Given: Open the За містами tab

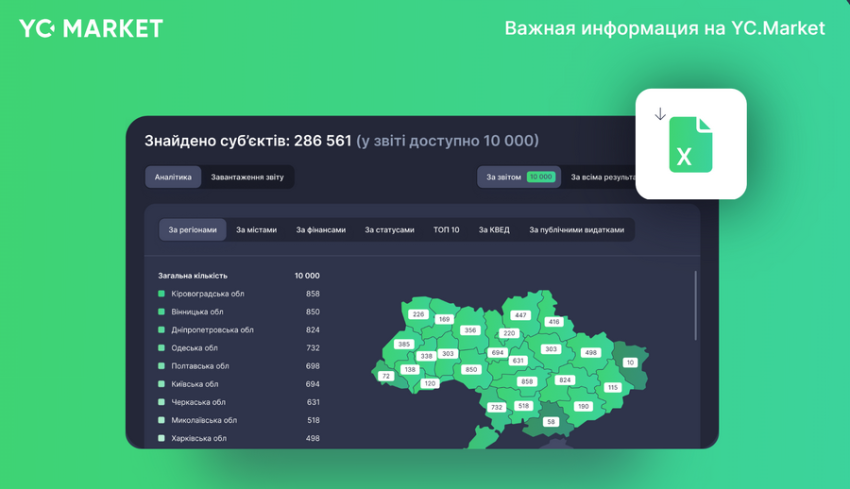Looking at the screenshot, I should click(256, 230).
